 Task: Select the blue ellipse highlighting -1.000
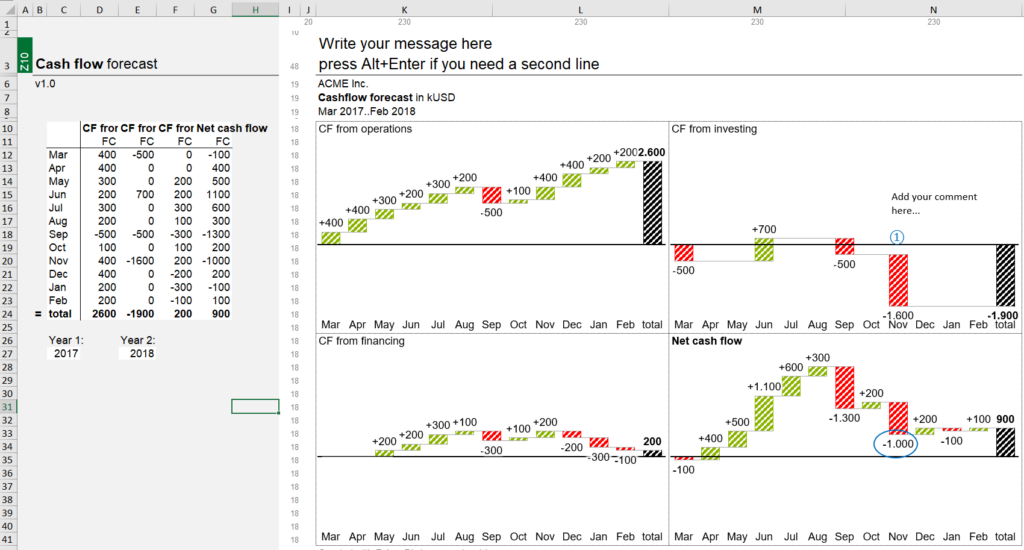895,444
